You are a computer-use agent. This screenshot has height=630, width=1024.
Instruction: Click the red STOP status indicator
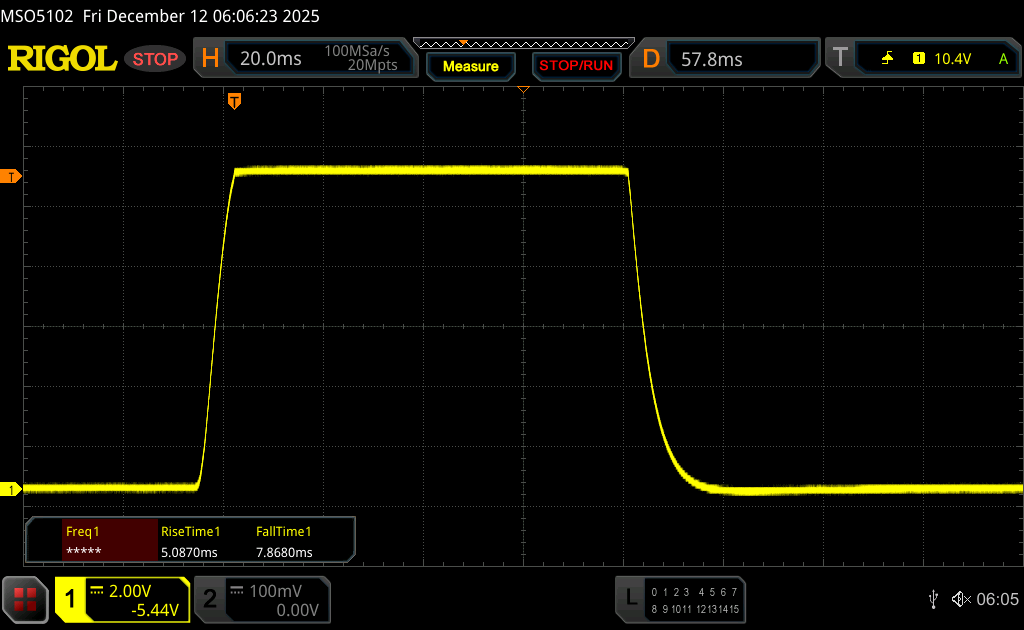click(x=155, y=59)
